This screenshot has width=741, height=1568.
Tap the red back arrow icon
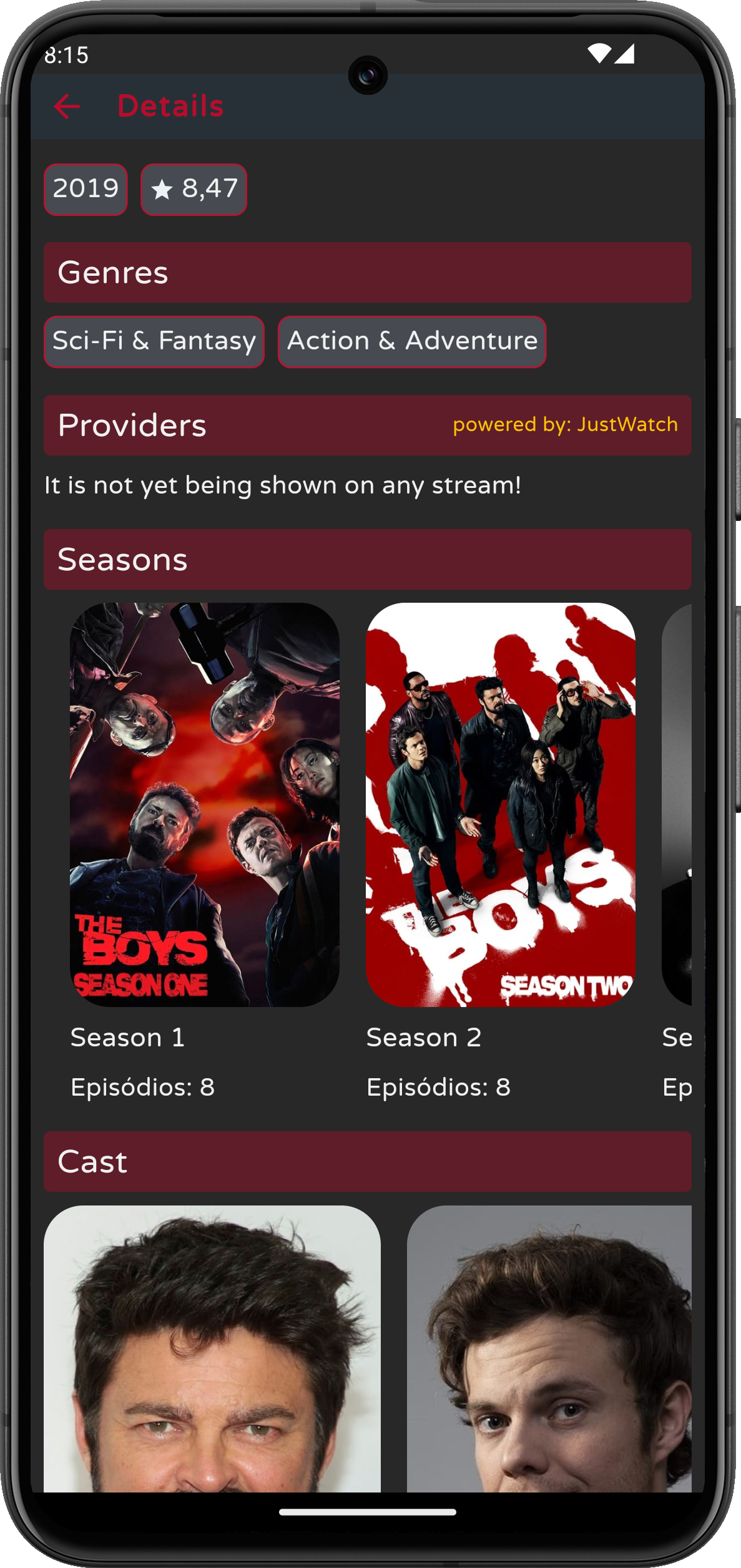coord(67,107)
